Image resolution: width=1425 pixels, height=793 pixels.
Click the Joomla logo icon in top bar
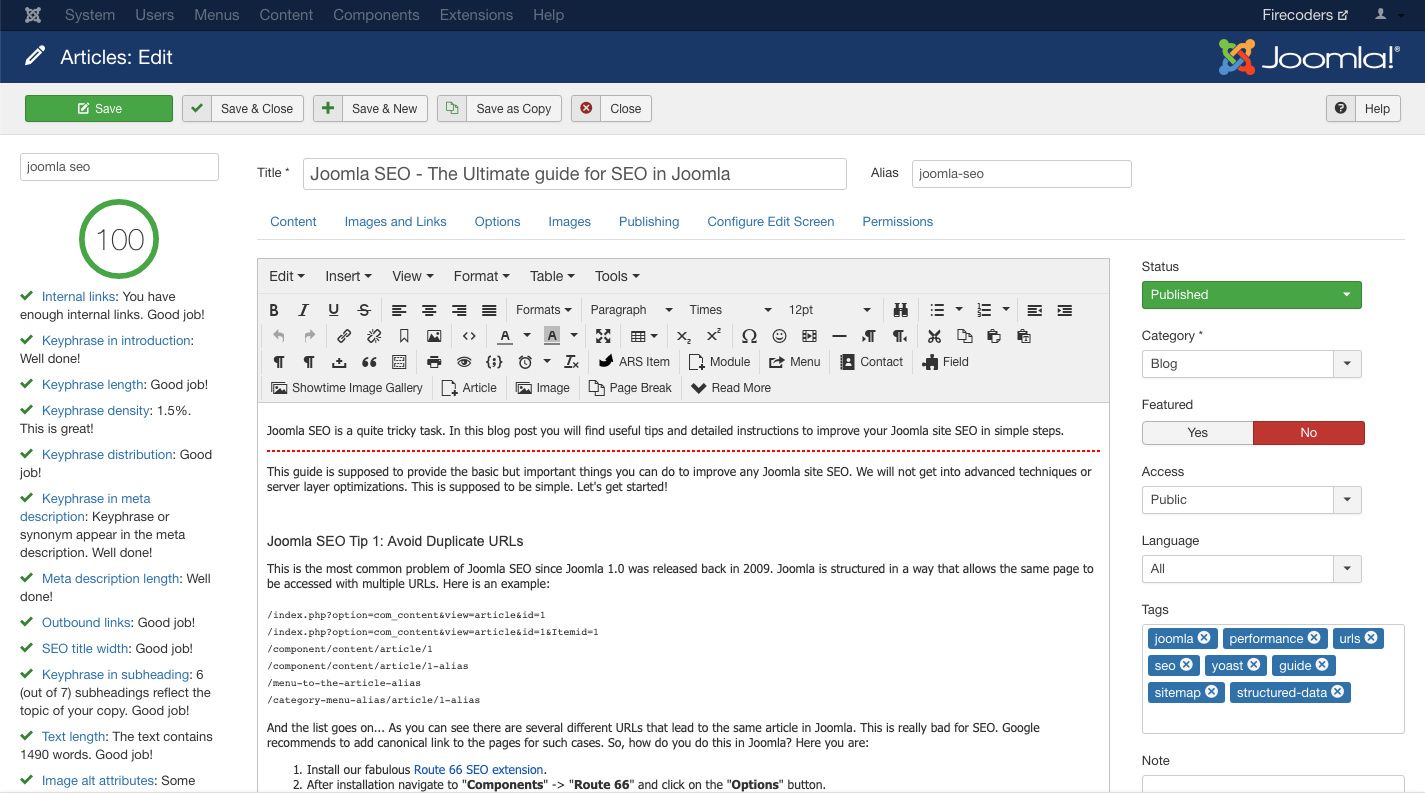point(34,15)
